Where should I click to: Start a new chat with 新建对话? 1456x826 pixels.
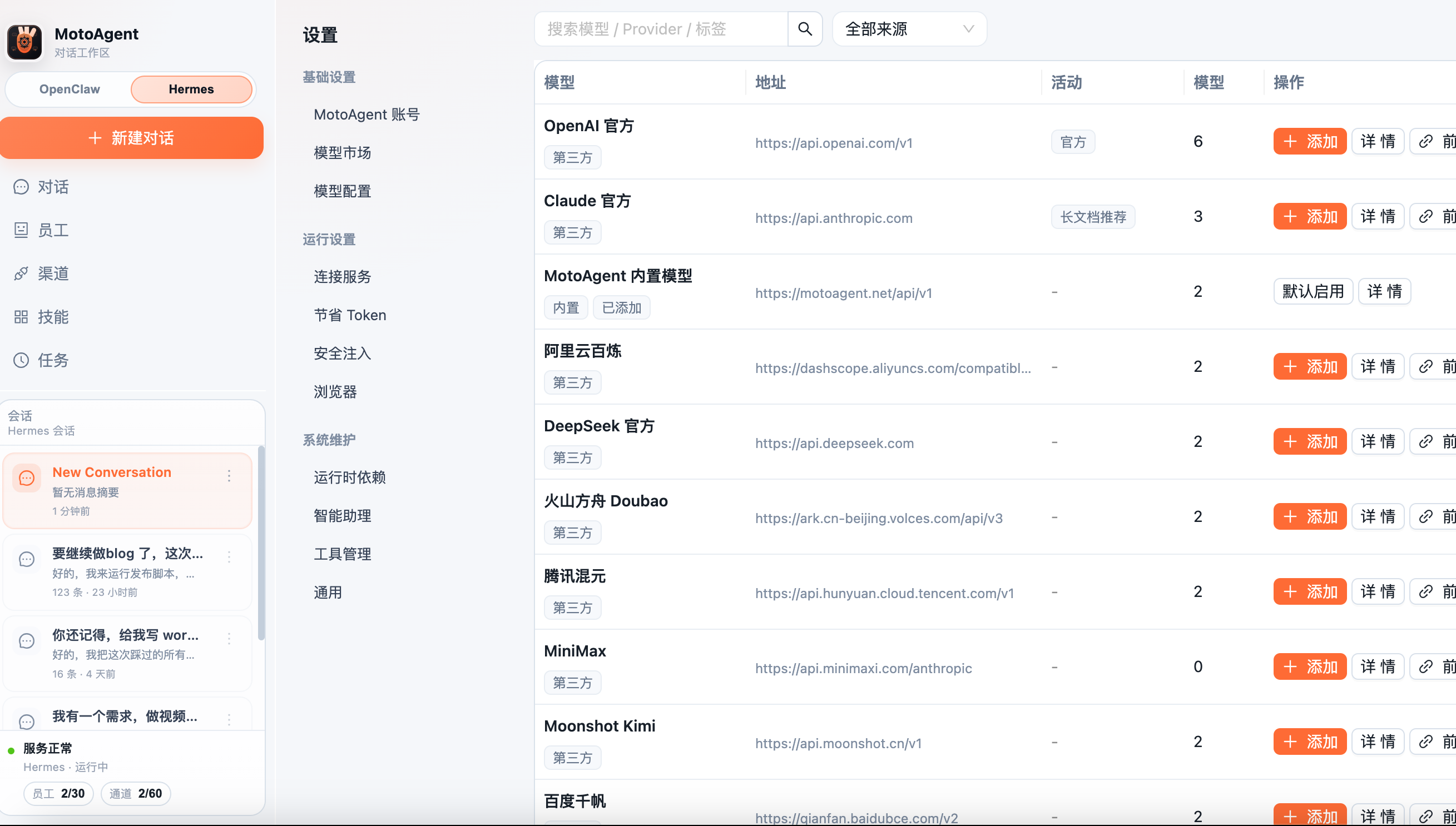132,138
